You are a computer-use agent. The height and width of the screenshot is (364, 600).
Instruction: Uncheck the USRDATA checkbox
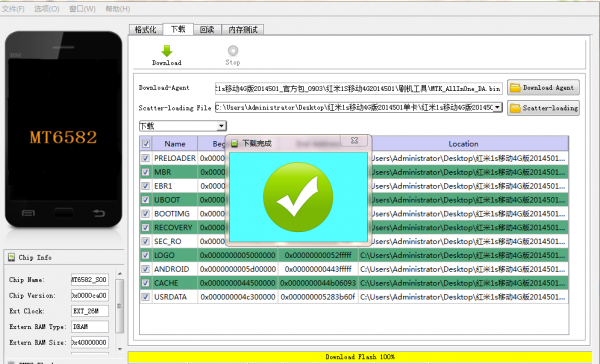[x=145, y=297]
